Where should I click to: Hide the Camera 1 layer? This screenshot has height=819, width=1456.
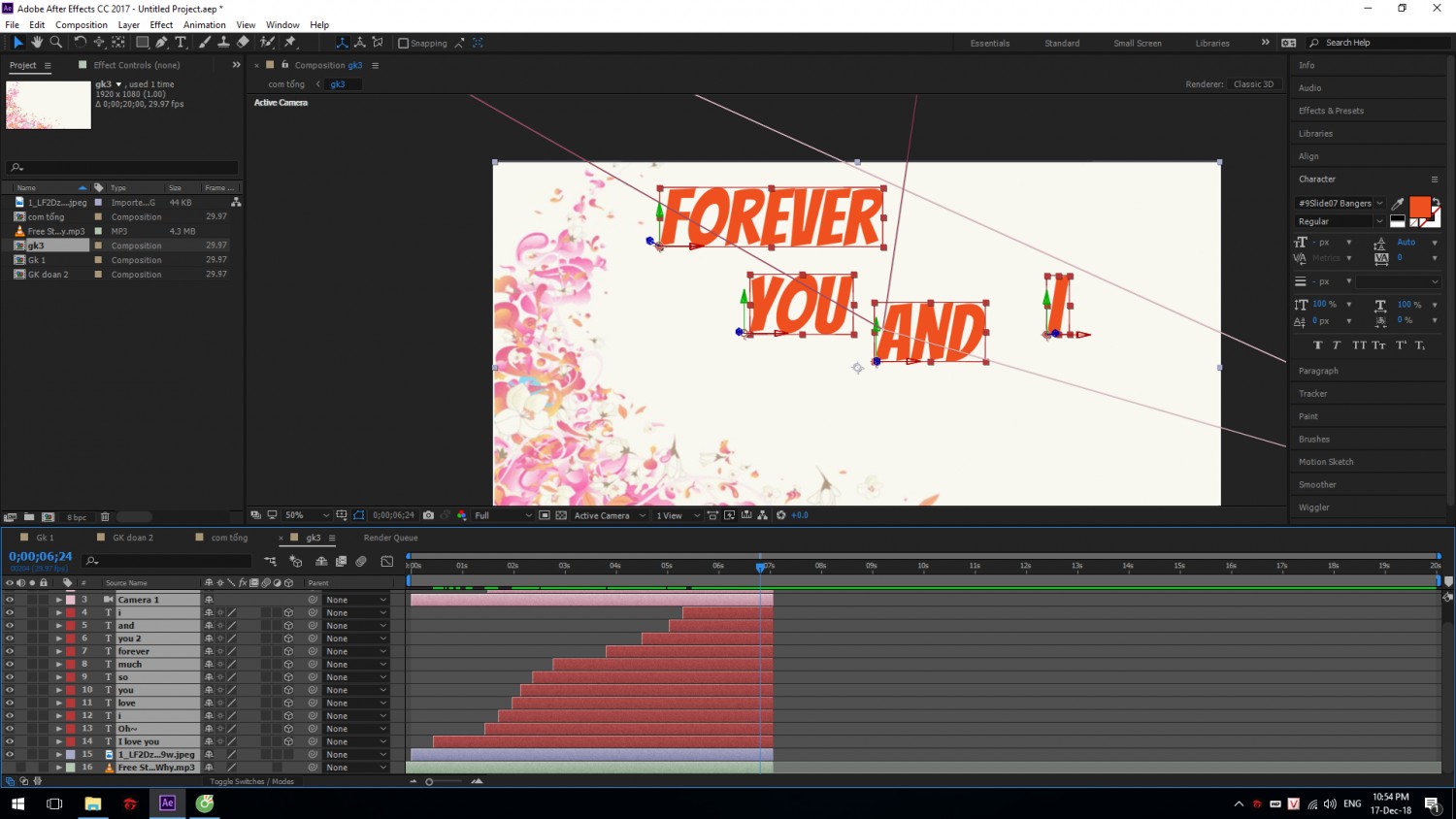10,600
